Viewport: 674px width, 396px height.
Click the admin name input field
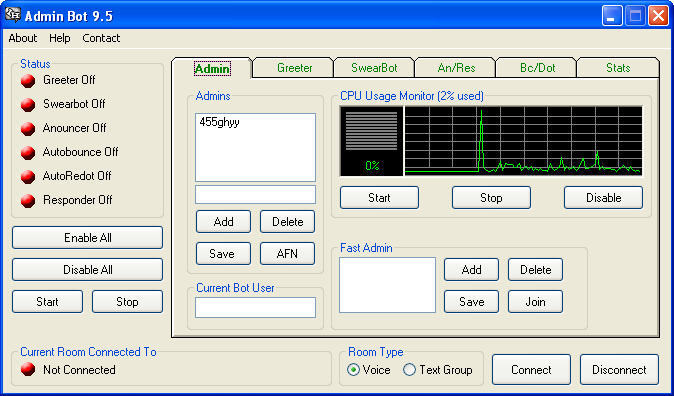pos(255,194)
